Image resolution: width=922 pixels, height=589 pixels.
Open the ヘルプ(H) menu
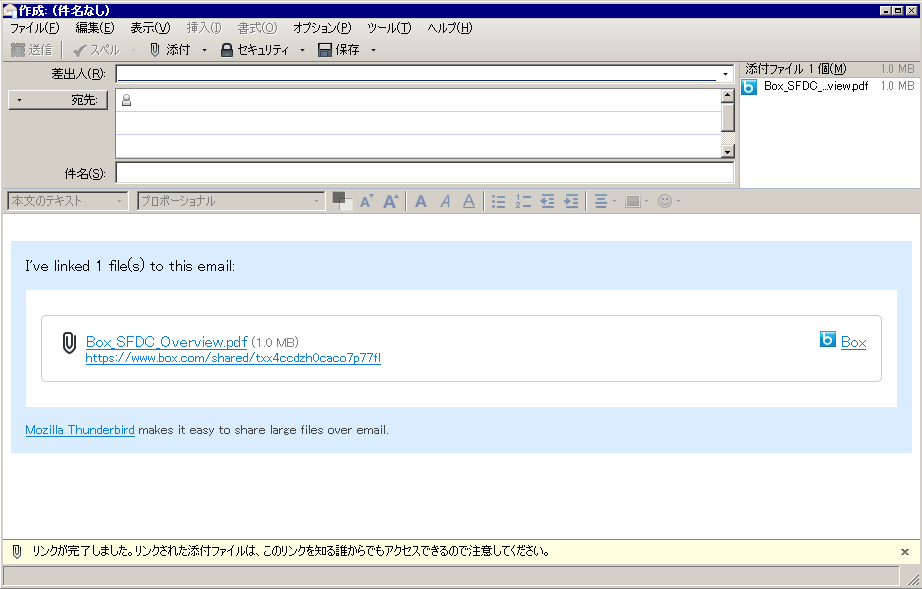450,28
